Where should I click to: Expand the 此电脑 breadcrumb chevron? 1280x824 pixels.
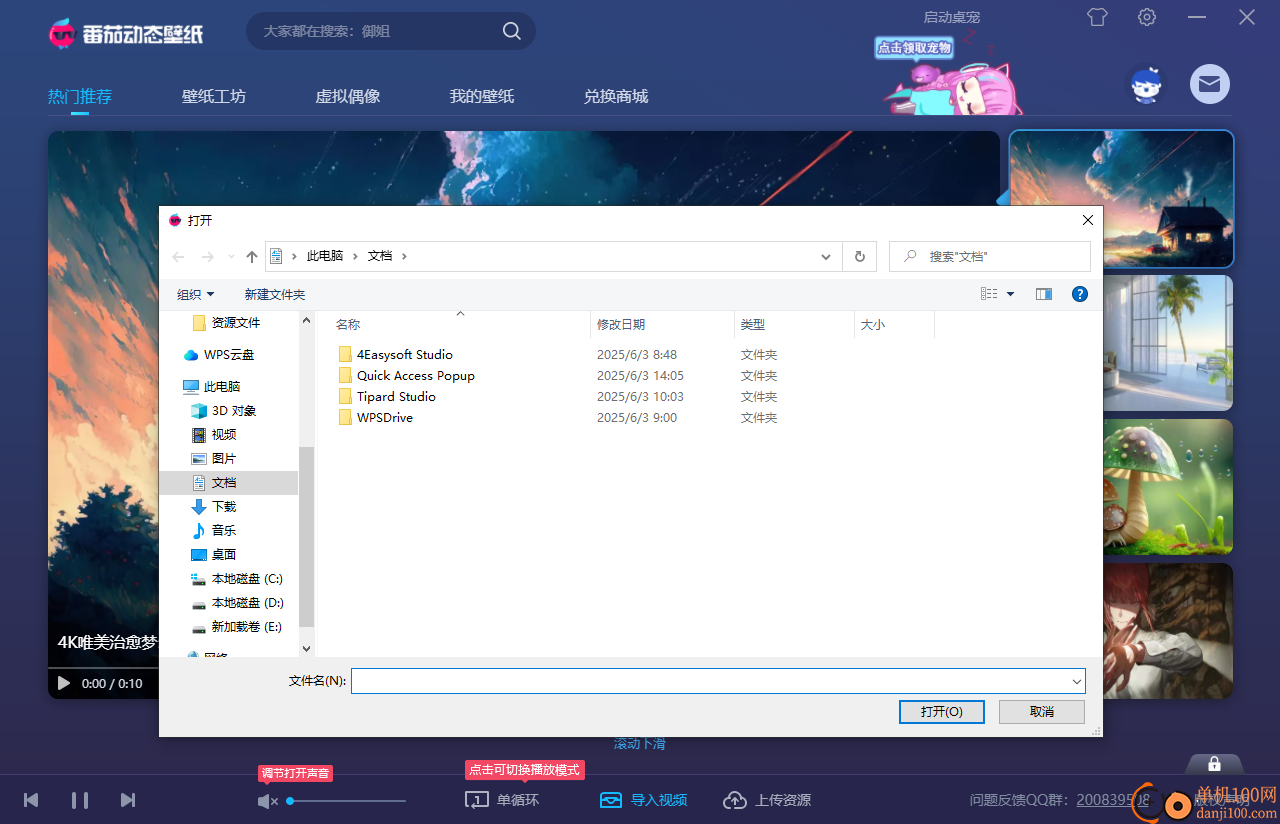(x=355, y=256)
